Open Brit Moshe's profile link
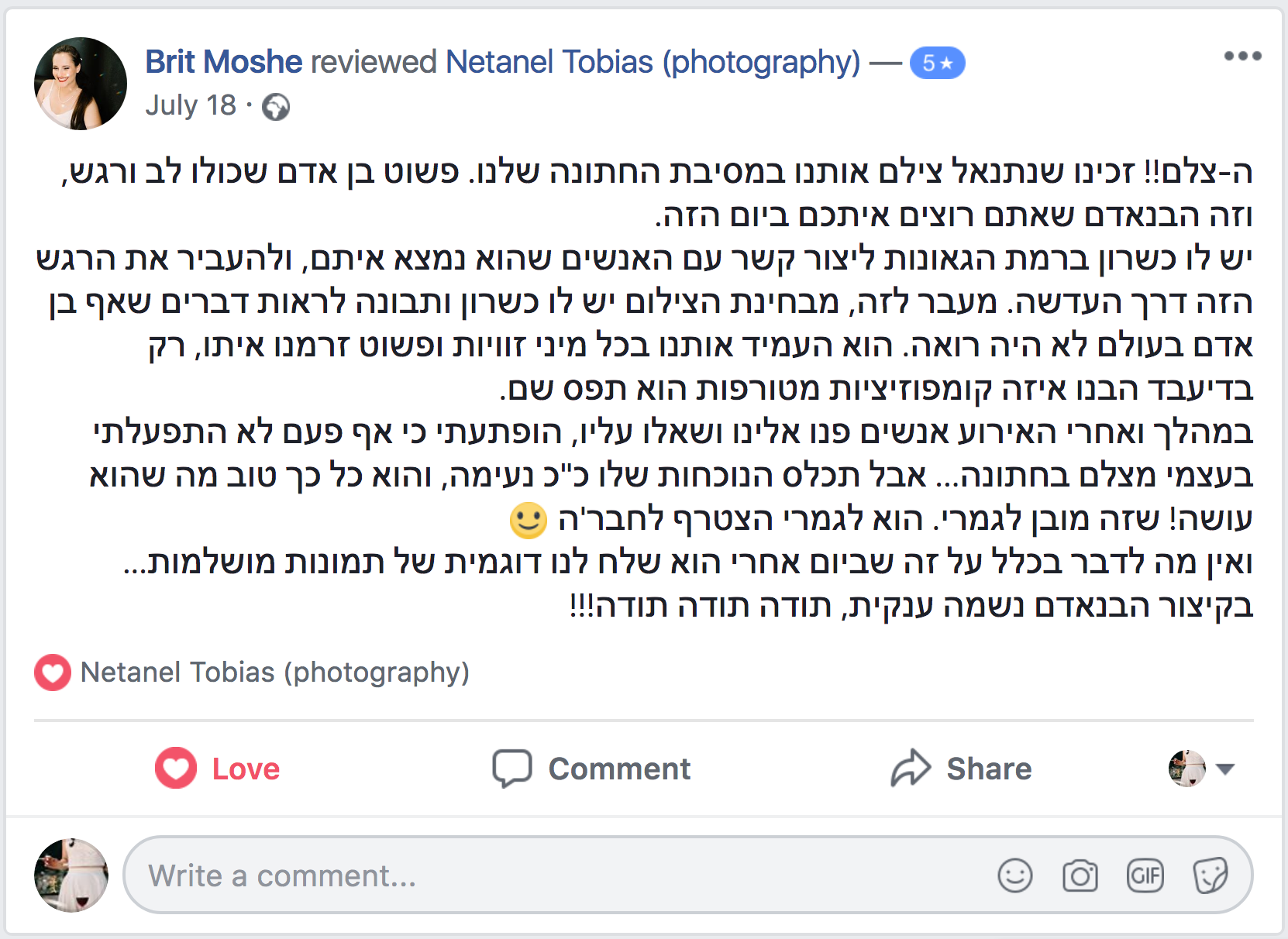The image size is (1288, 939). 223,62
